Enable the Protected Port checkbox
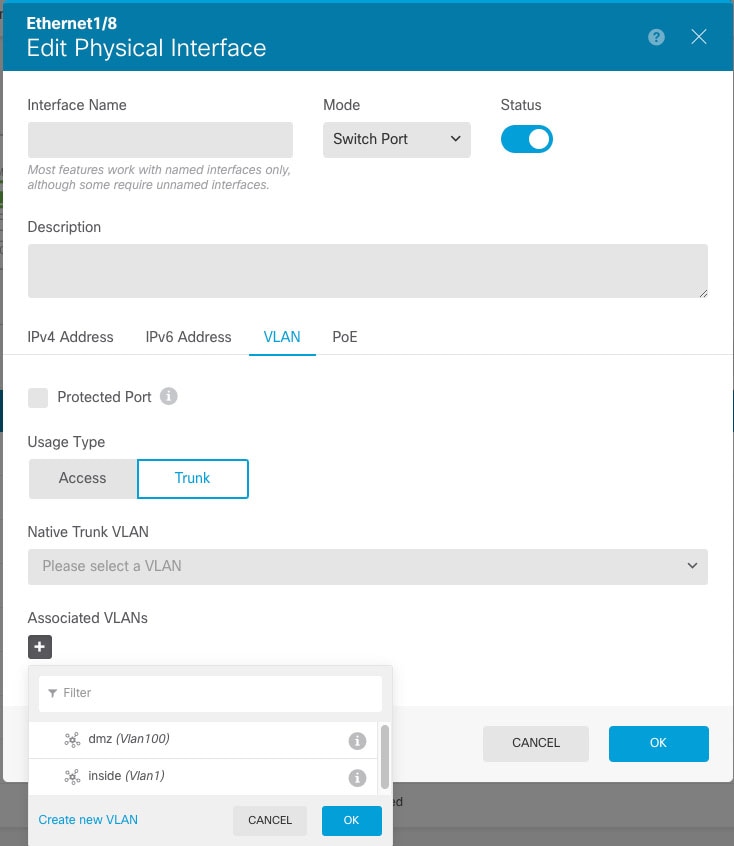The width and height of the screenshot is (734, 846). click(37, 397)
